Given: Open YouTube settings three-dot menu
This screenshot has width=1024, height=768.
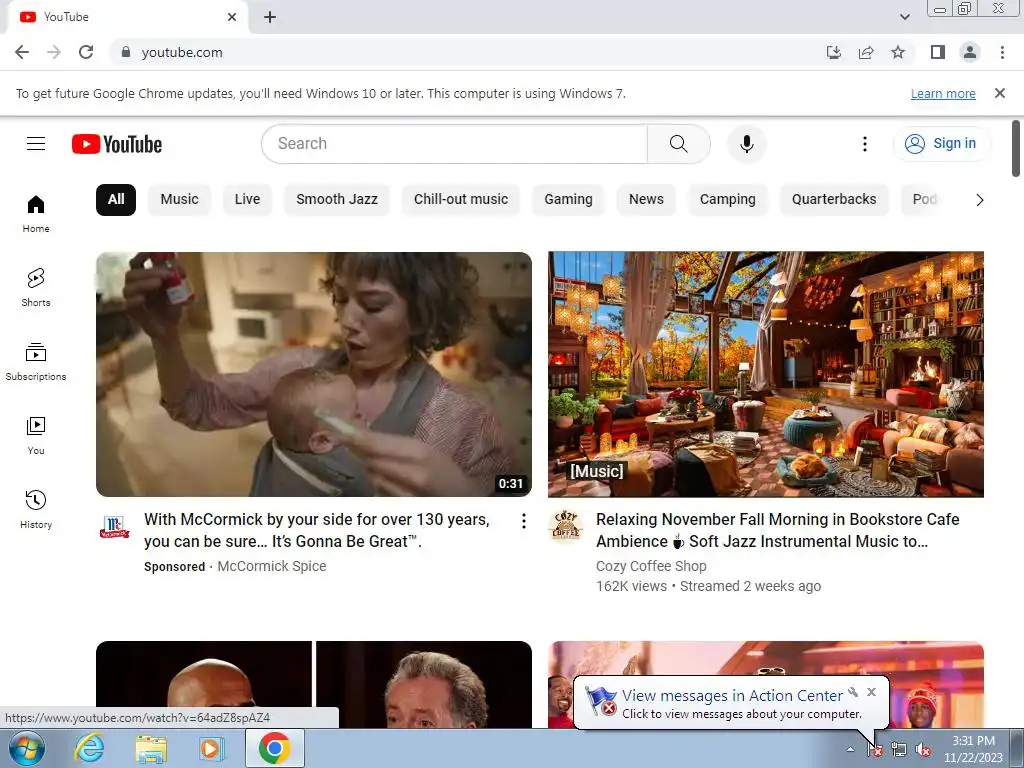Looking at the screenshot, I should 865,144.
